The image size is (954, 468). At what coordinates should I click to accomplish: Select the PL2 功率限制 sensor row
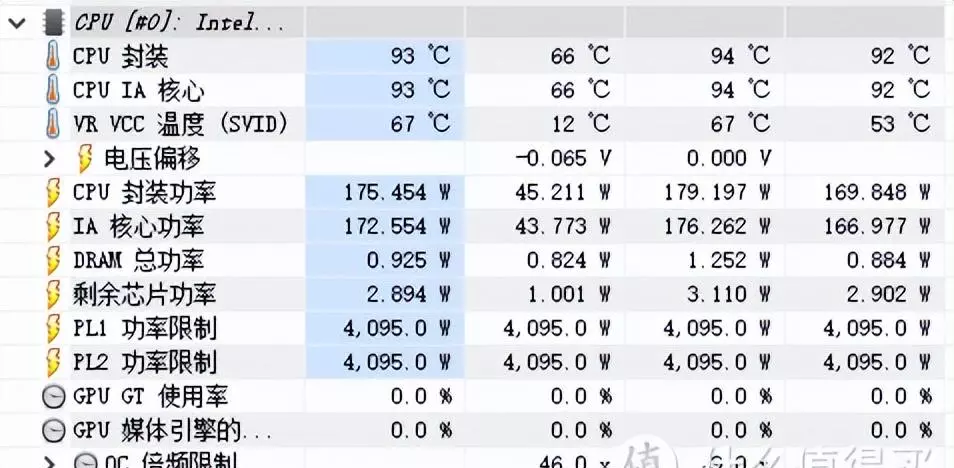[x=477, y=363]
